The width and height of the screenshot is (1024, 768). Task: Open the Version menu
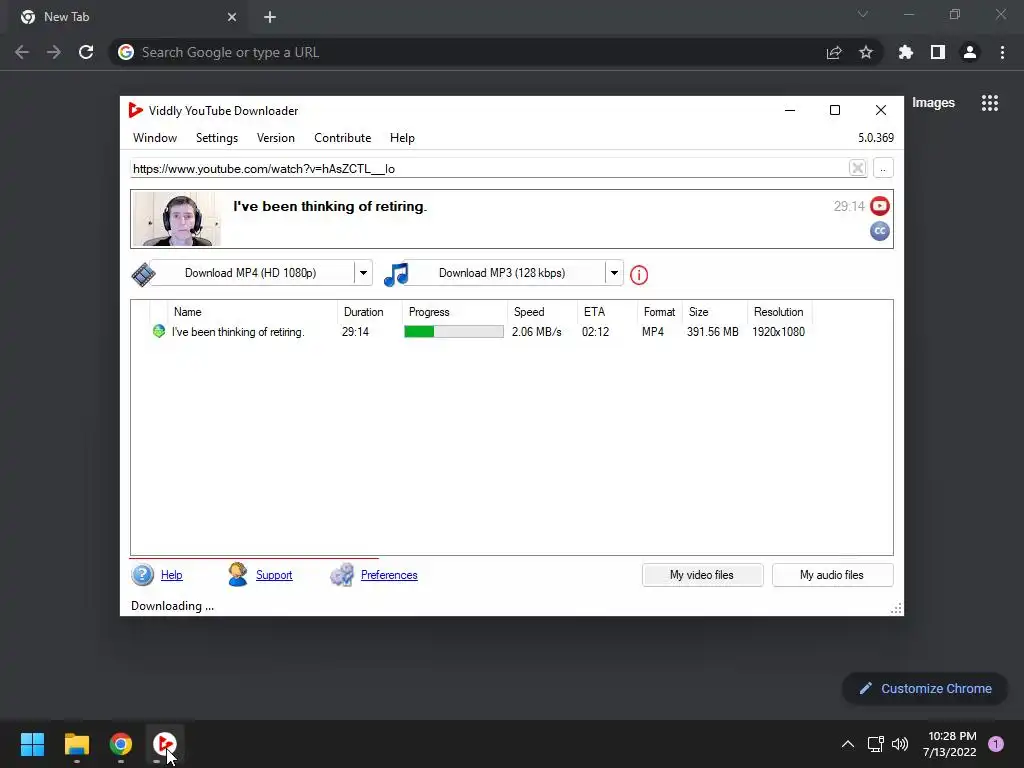pos(276,138)
